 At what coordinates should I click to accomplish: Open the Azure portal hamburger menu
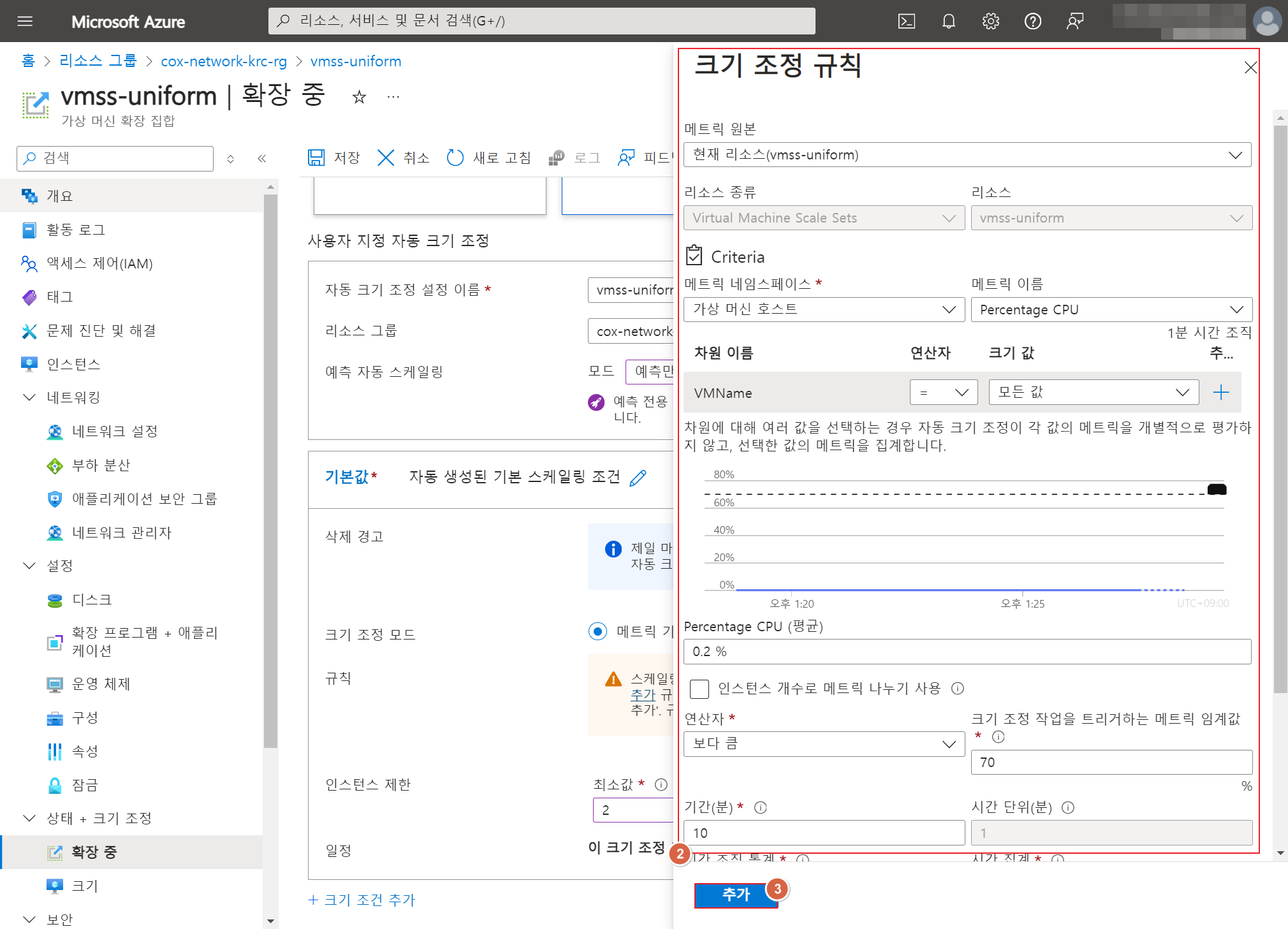tap(25, 21)
